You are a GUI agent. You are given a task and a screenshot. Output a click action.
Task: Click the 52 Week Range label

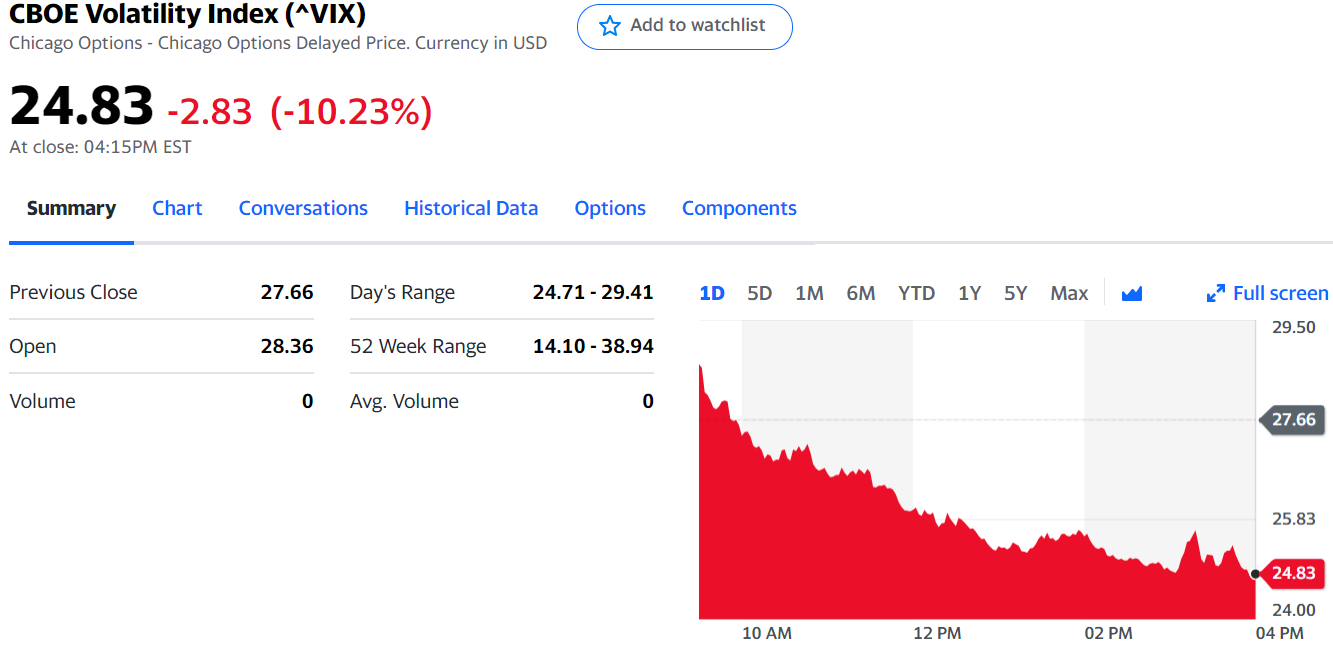418,347
